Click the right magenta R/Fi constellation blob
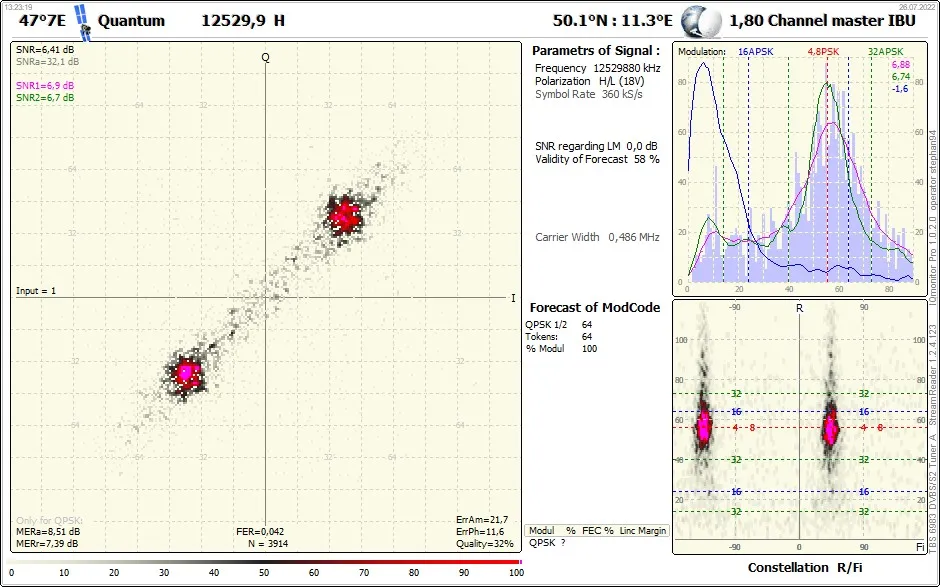This screenshot has width=940, height=587. (831, 426)
